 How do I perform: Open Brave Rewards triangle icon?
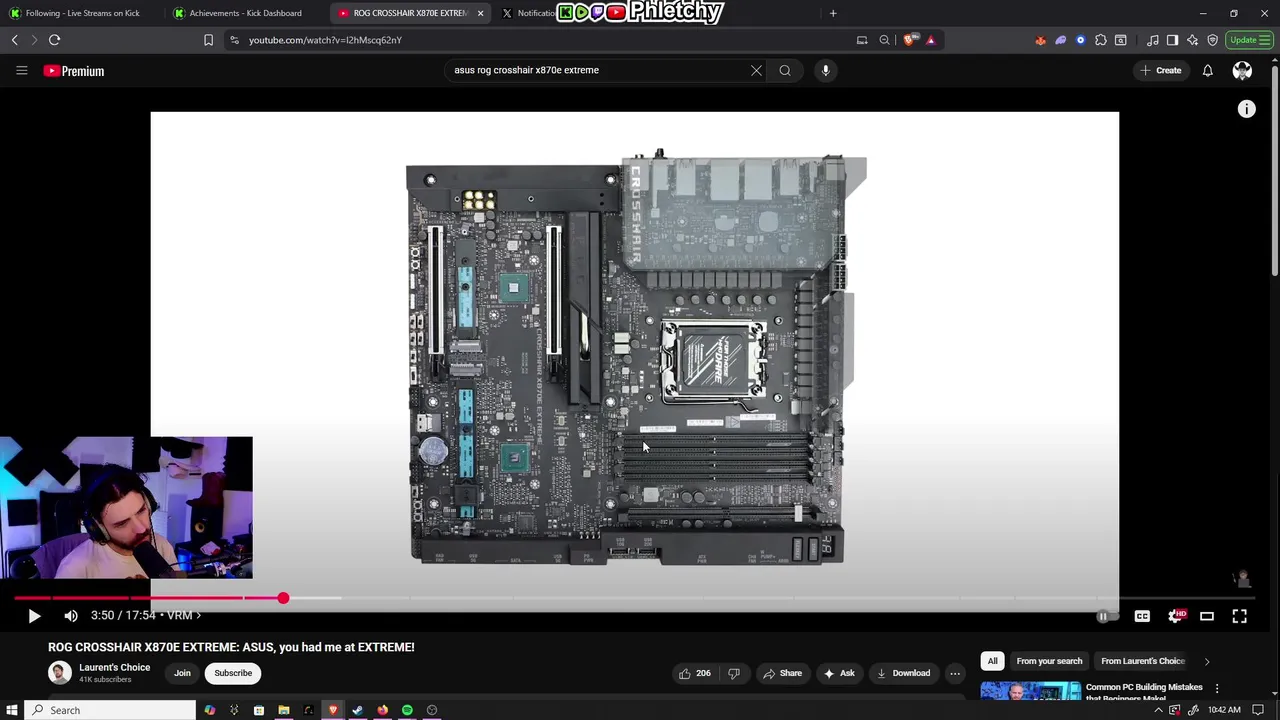click(x=931, y=40)
